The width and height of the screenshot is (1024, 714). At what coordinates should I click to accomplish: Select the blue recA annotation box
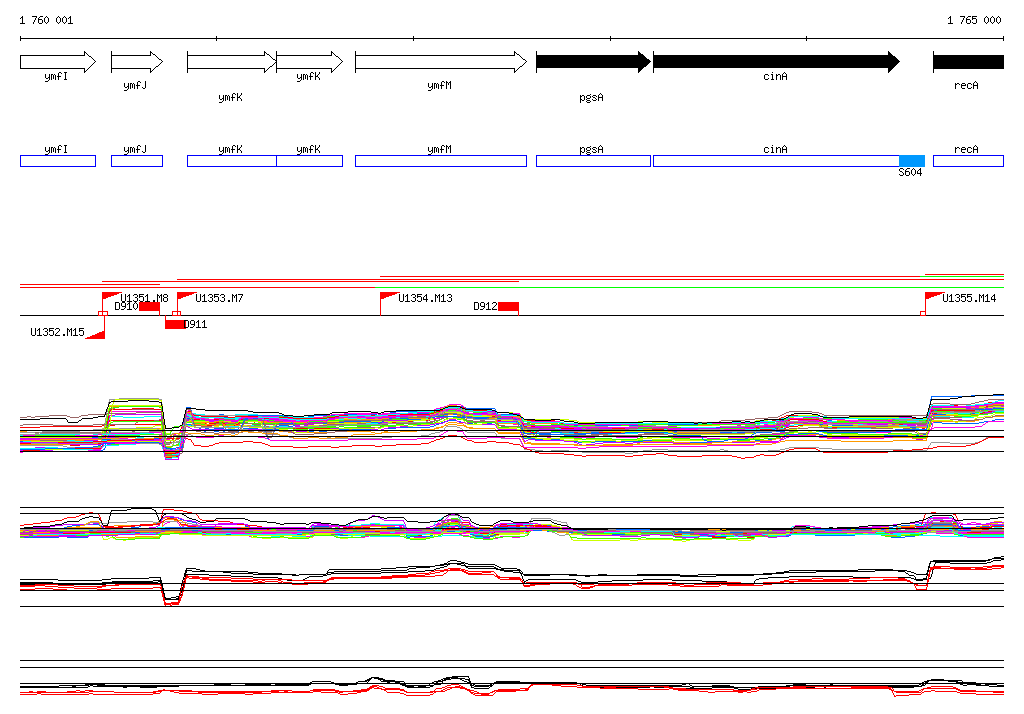point(968,161)
